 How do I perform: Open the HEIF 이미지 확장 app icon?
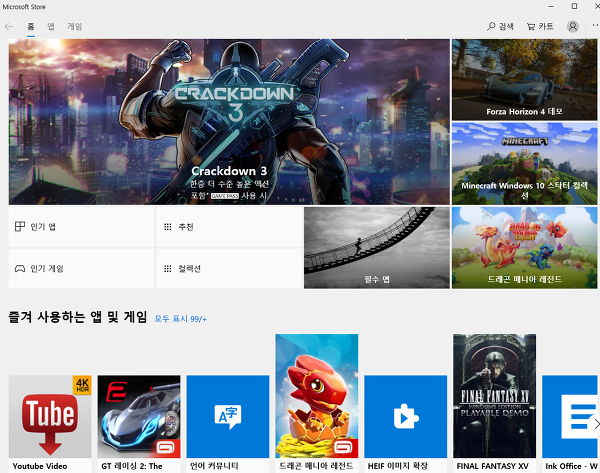(406, 416)
